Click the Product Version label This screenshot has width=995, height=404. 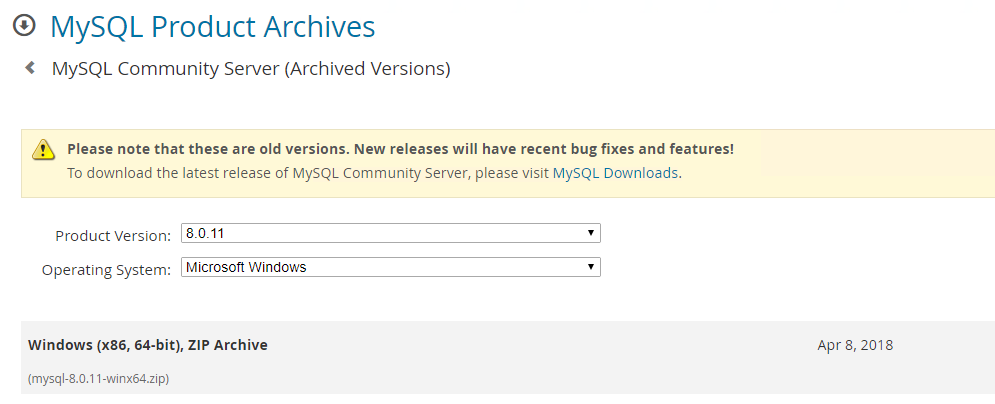pyautogui.click(x=113, y=236)
